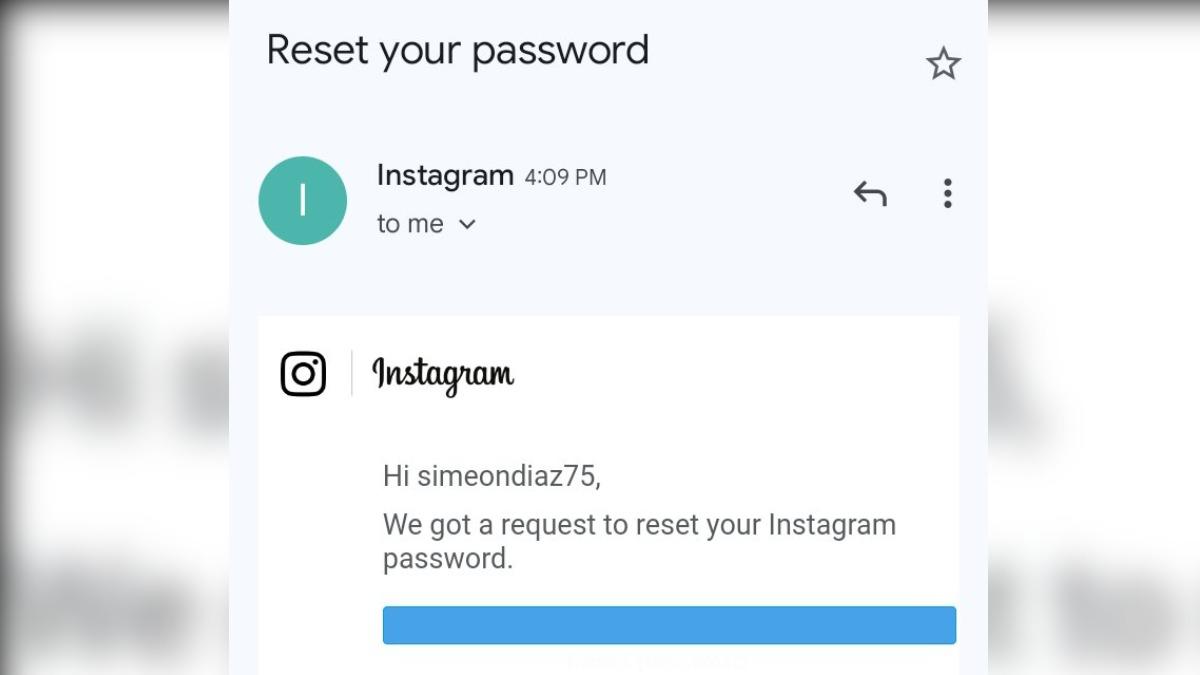
Task: Tap the word 'password.' in the message
Action: tap(448, 559)
